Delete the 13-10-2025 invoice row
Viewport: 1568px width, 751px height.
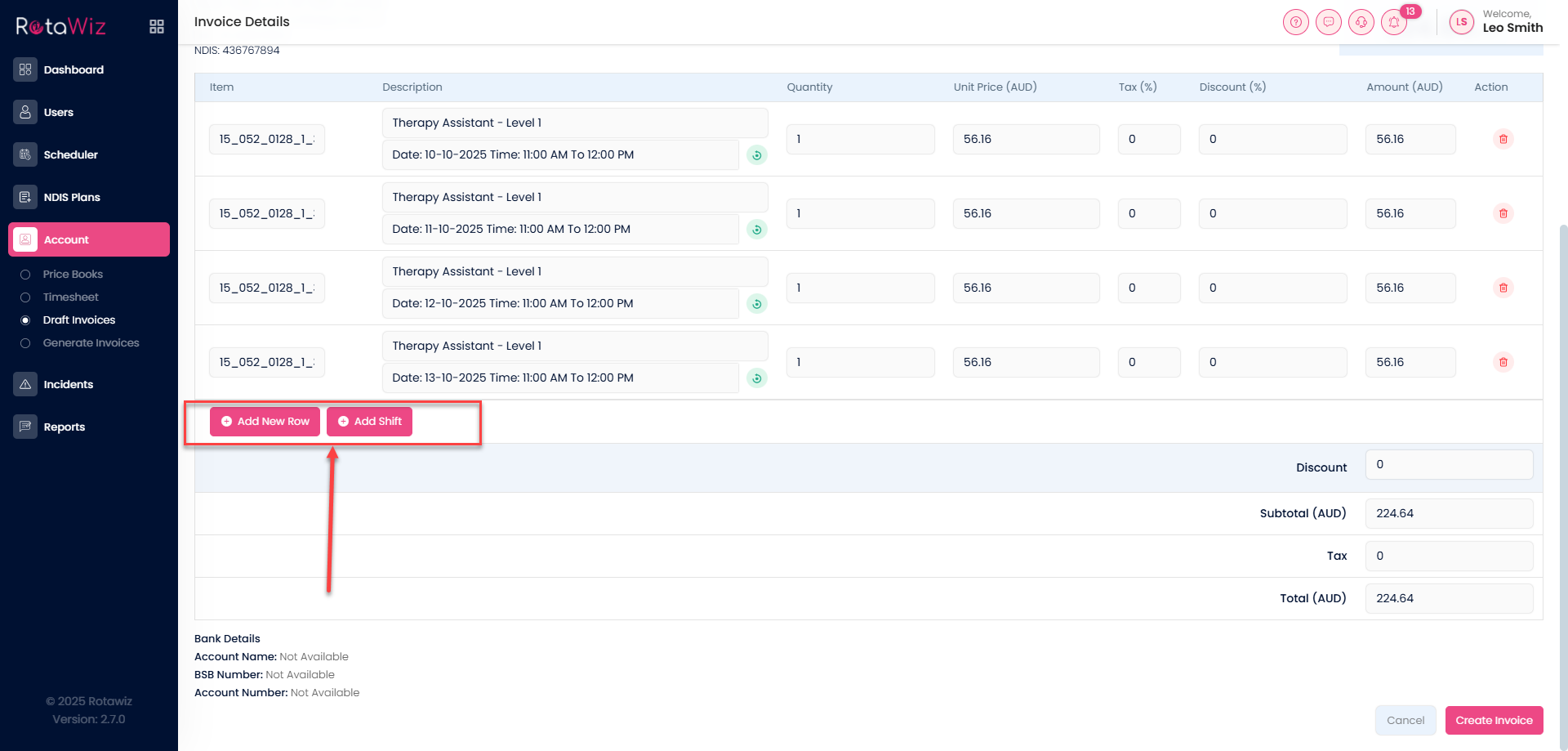pos(1503,362)
